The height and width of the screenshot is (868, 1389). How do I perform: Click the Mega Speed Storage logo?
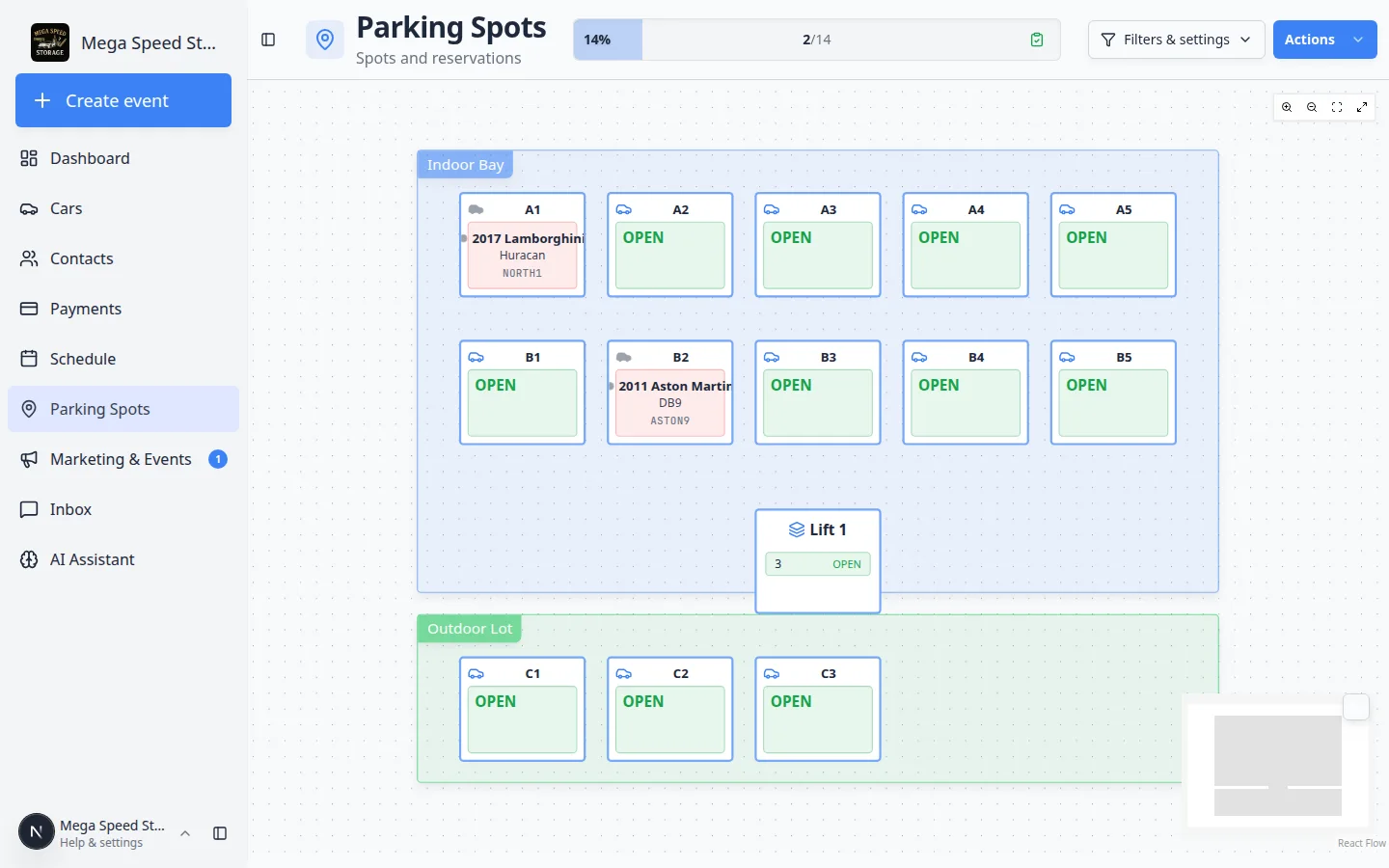50,42
